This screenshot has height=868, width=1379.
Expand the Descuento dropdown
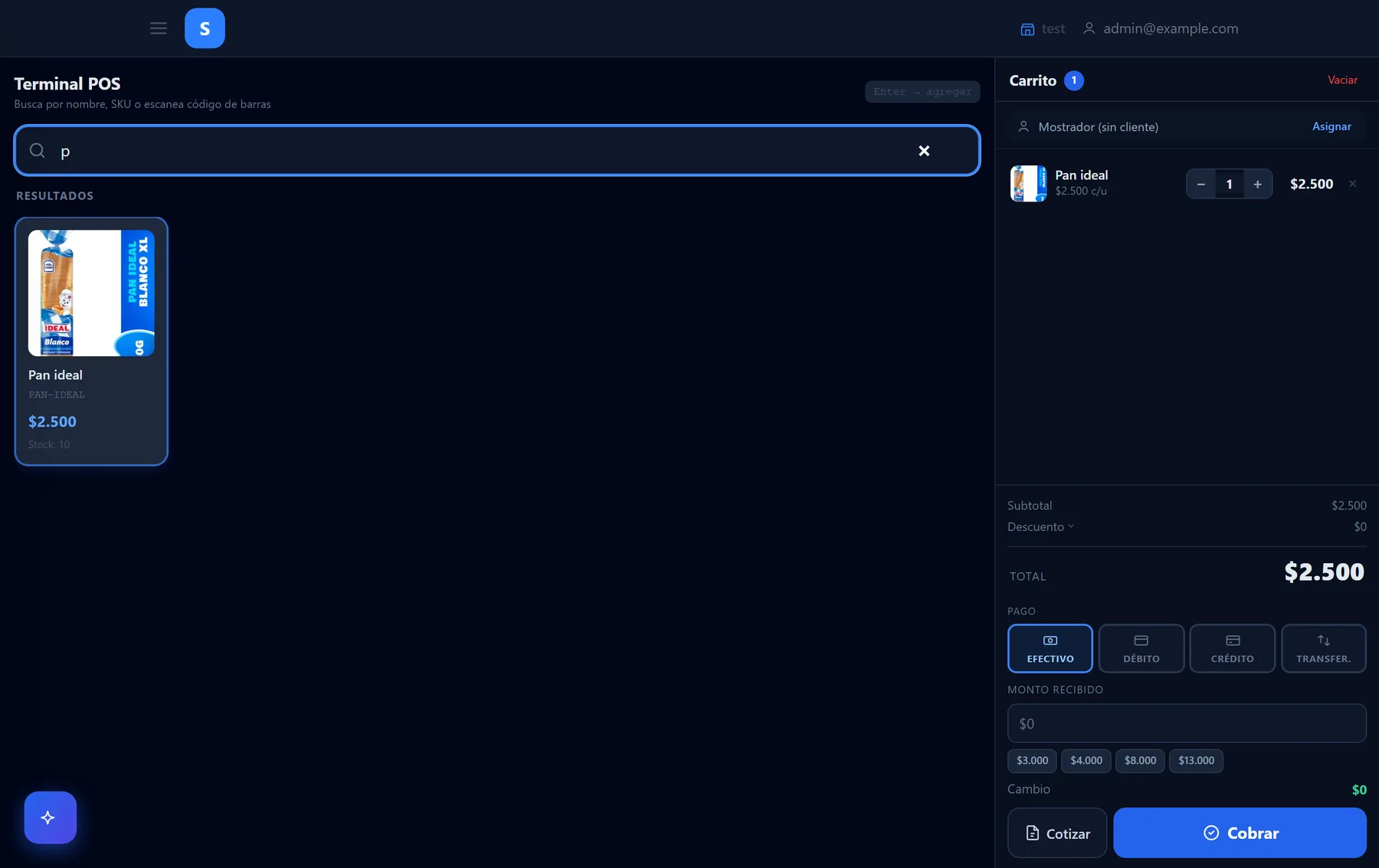point(1041,526)
